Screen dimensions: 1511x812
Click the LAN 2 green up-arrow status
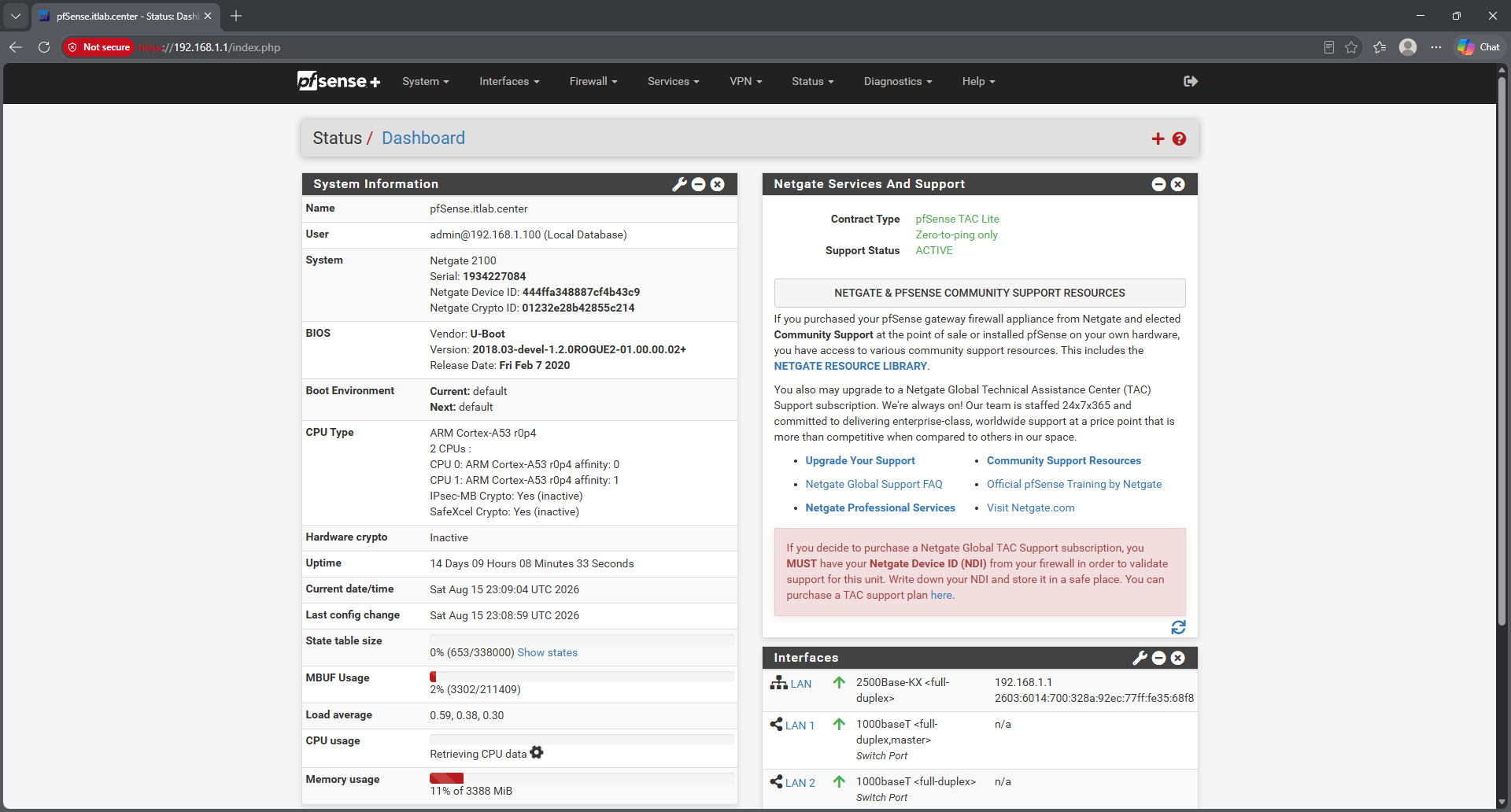[x=840, y=782]
